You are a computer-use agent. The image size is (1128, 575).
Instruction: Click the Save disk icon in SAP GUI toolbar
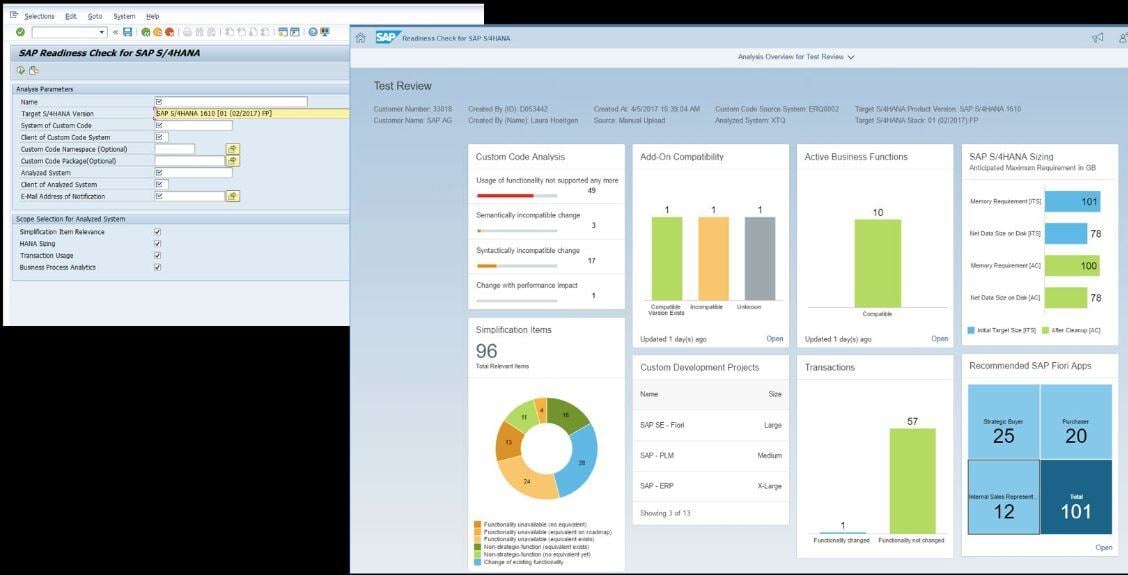(x=127, y=32)
